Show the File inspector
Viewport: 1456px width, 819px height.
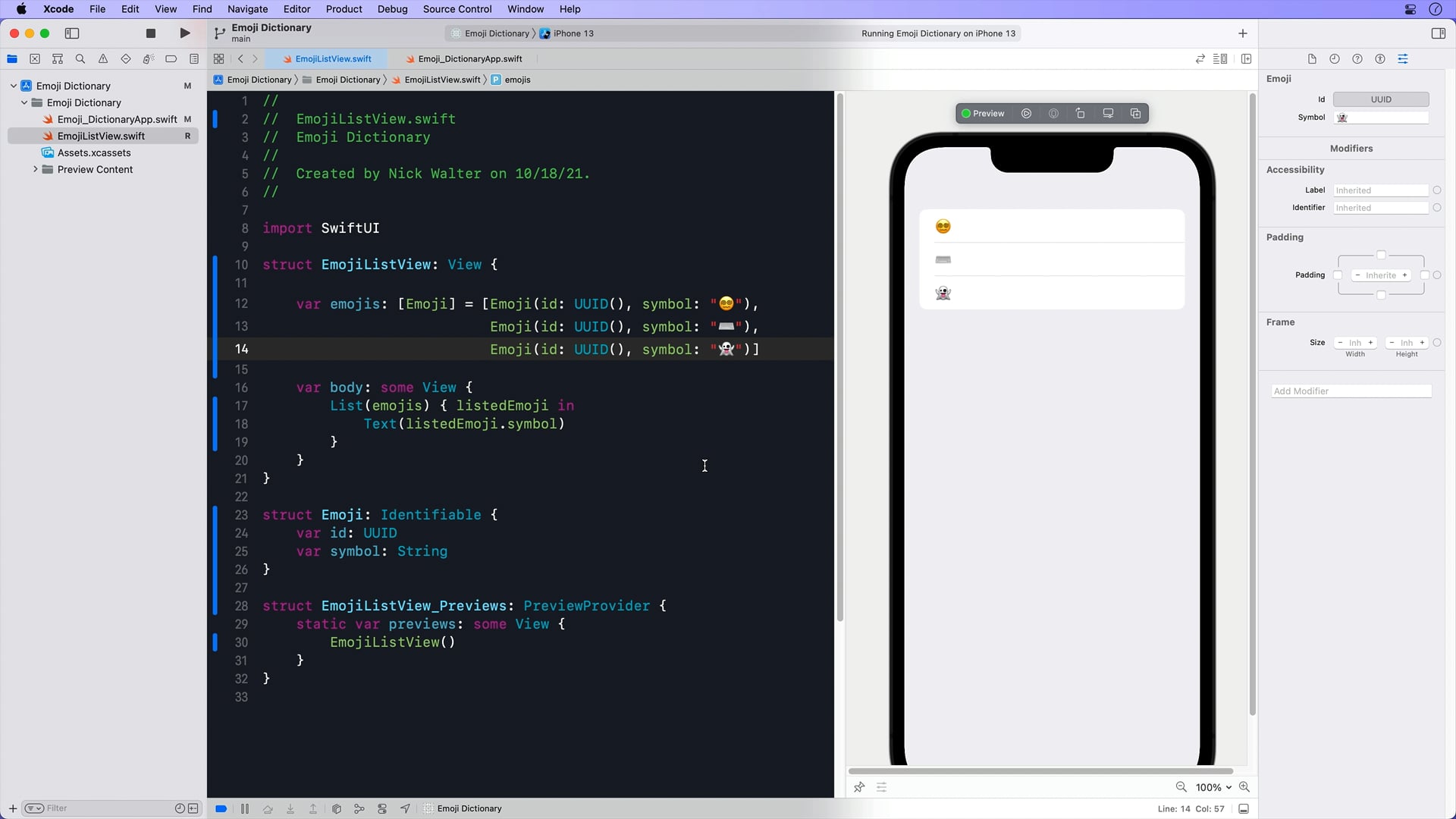click(x=1312, y=59)
